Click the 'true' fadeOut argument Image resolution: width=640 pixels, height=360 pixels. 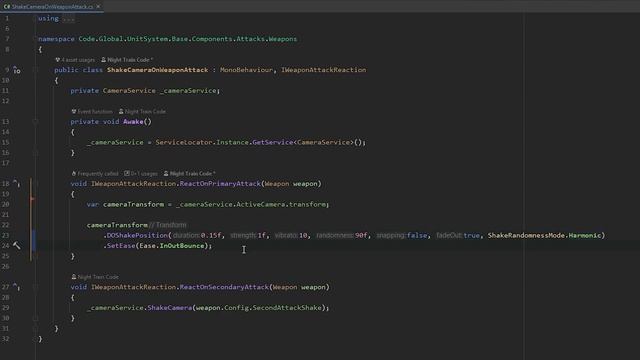(x=472, y=235)
